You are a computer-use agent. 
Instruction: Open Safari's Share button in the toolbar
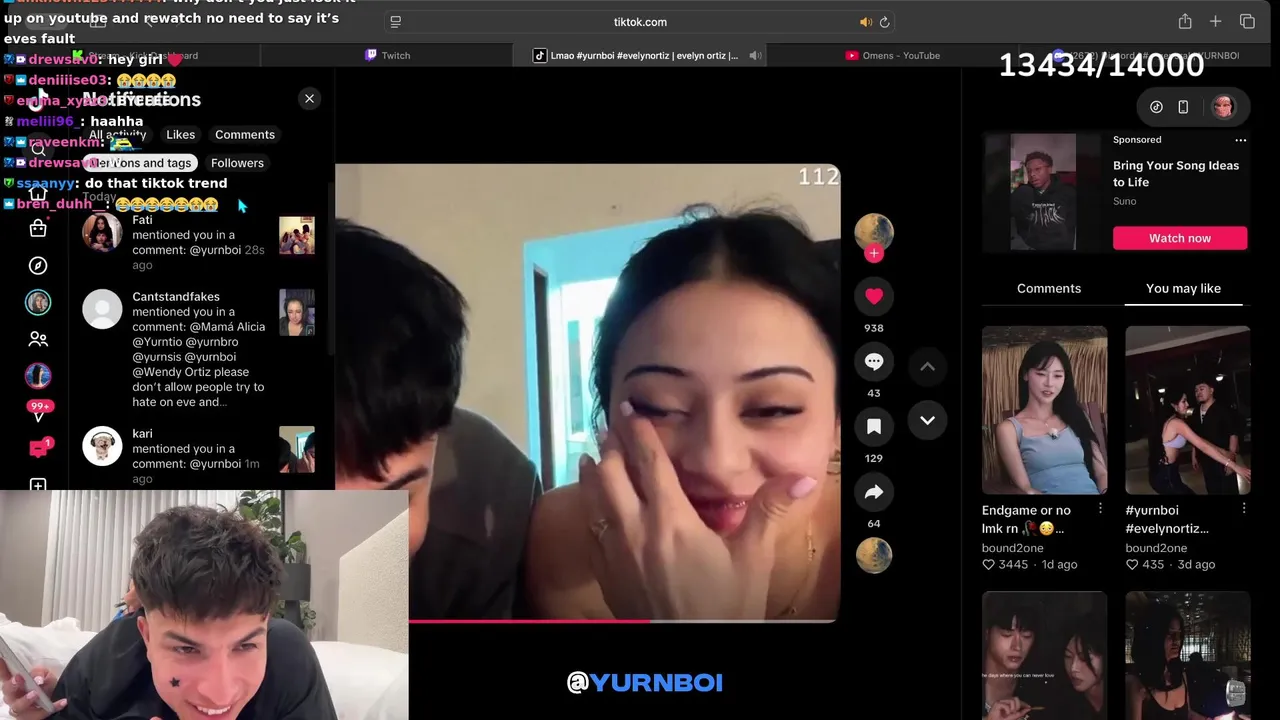click(1185, 22)
